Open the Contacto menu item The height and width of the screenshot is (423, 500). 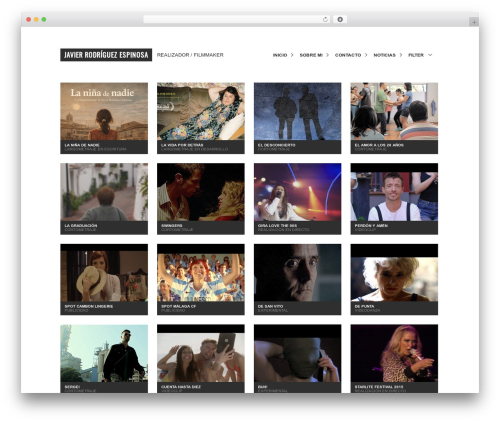[x=348, y=55]
